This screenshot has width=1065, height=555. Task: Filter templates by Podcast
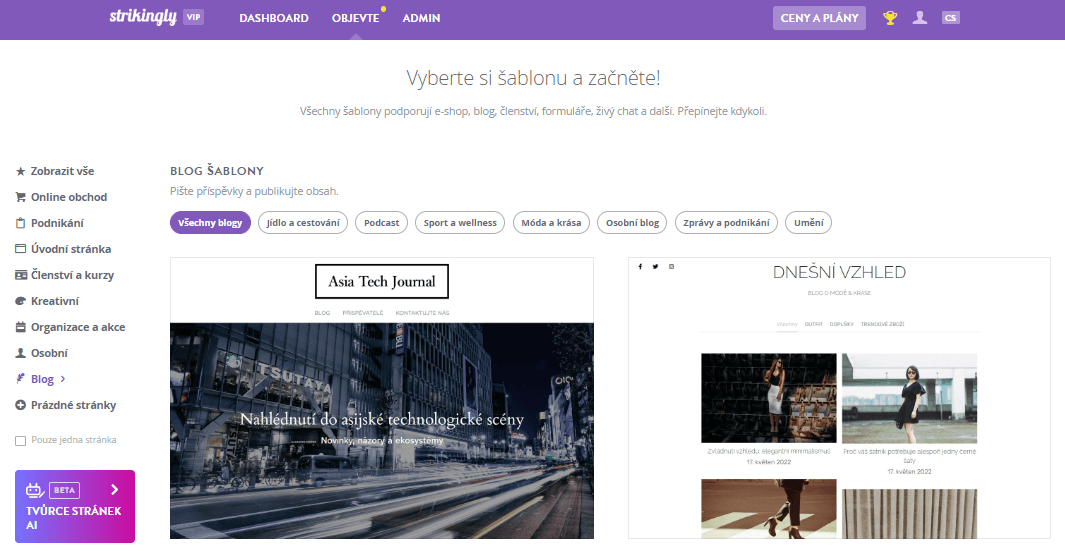[382, 223]
